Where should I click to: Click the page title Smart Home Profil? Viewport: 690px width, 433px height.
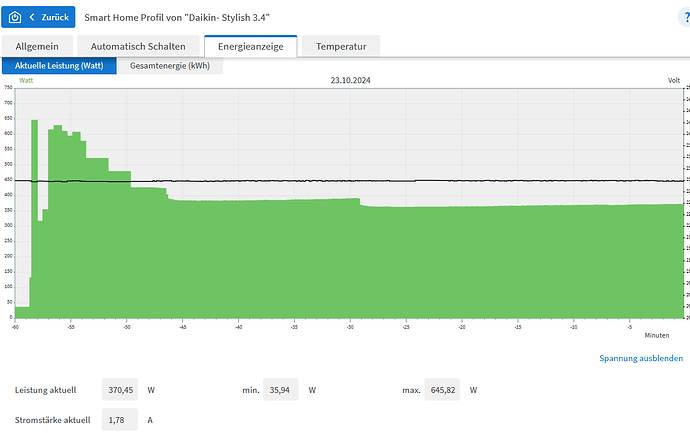[x=177, y=18]
